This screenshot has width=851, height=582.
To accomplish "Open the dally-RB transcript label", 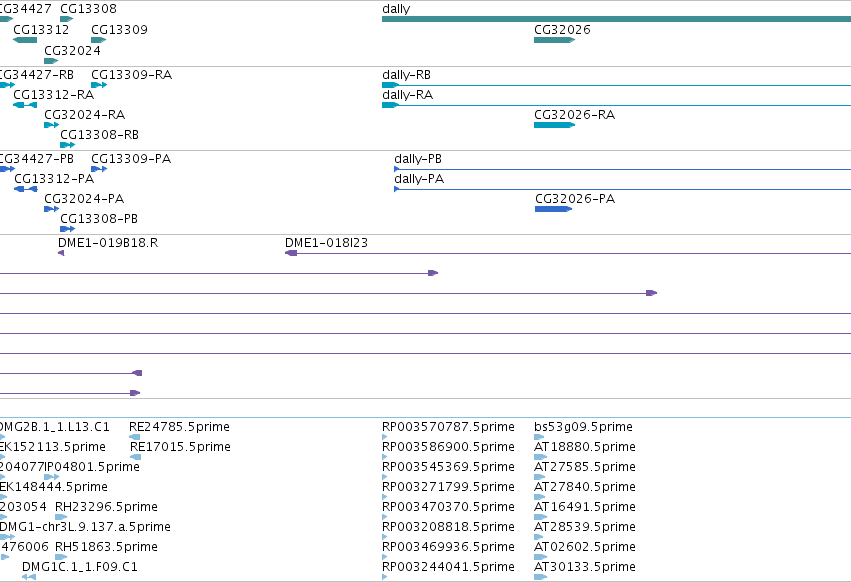I will (407, 75).
